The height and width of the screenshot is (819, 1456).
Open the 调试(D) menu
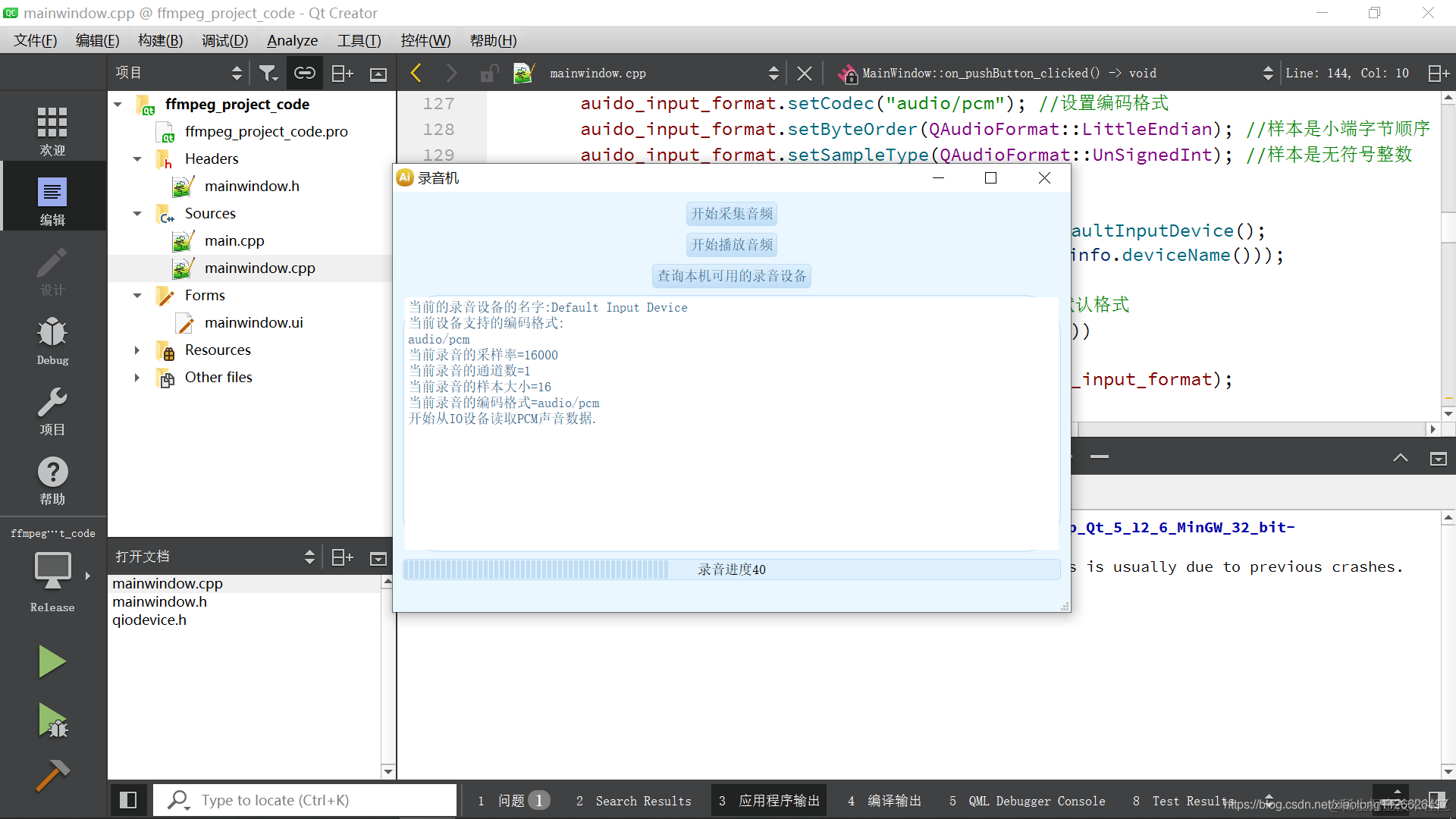224,40
